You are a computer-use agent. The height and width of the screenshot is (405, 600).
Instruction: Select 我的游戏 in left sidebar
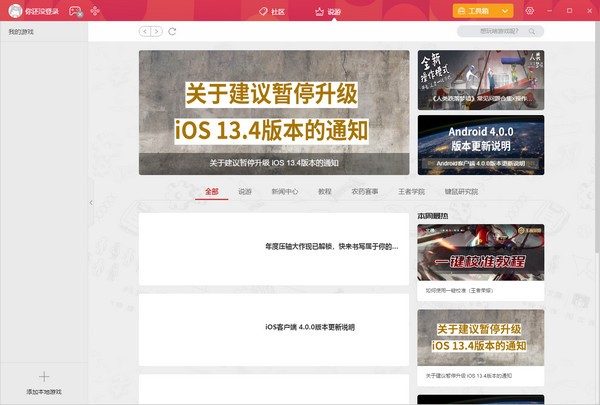(21, 32)
